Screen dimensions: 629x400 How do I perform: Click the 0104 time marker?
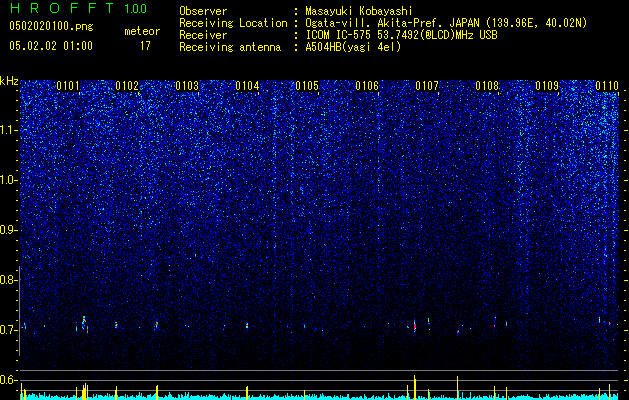click(x=247, y=85)
